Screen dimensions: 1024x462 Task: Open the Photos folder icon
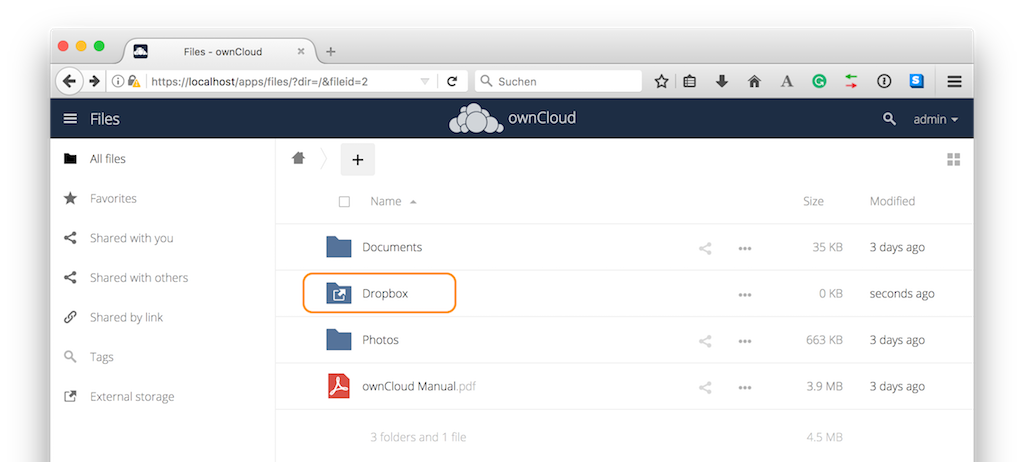338,340
